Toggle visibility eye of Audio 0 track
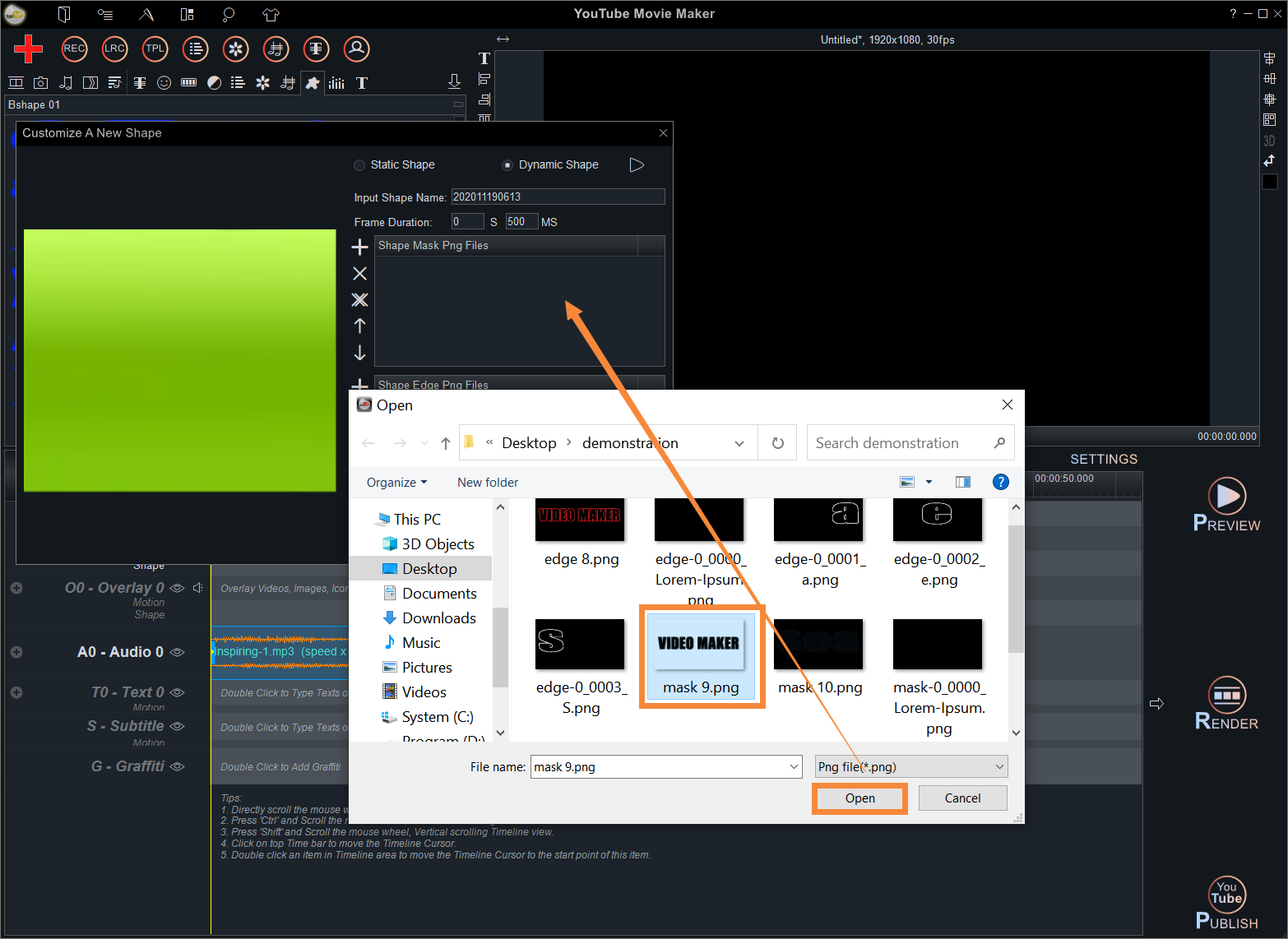This screenshot has width=1288, height=939. pyautogui.click(x=177, y=652)
